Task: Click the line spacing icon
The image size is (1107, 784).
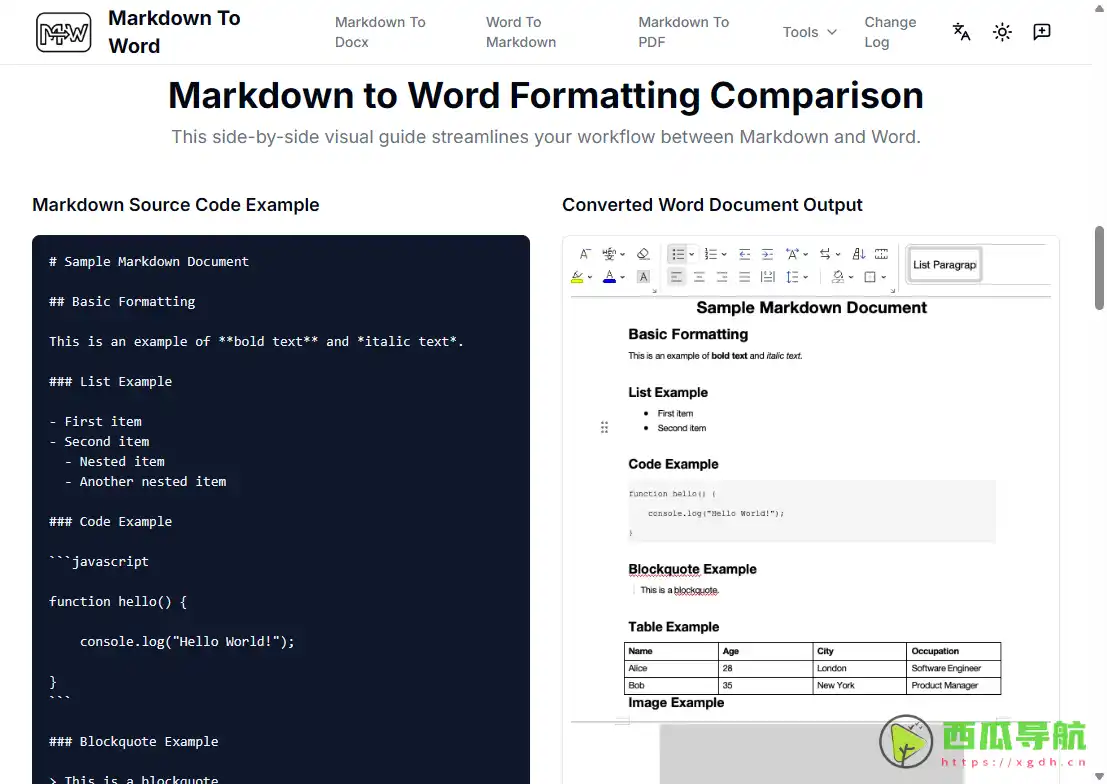Action: tap(792, 277)
